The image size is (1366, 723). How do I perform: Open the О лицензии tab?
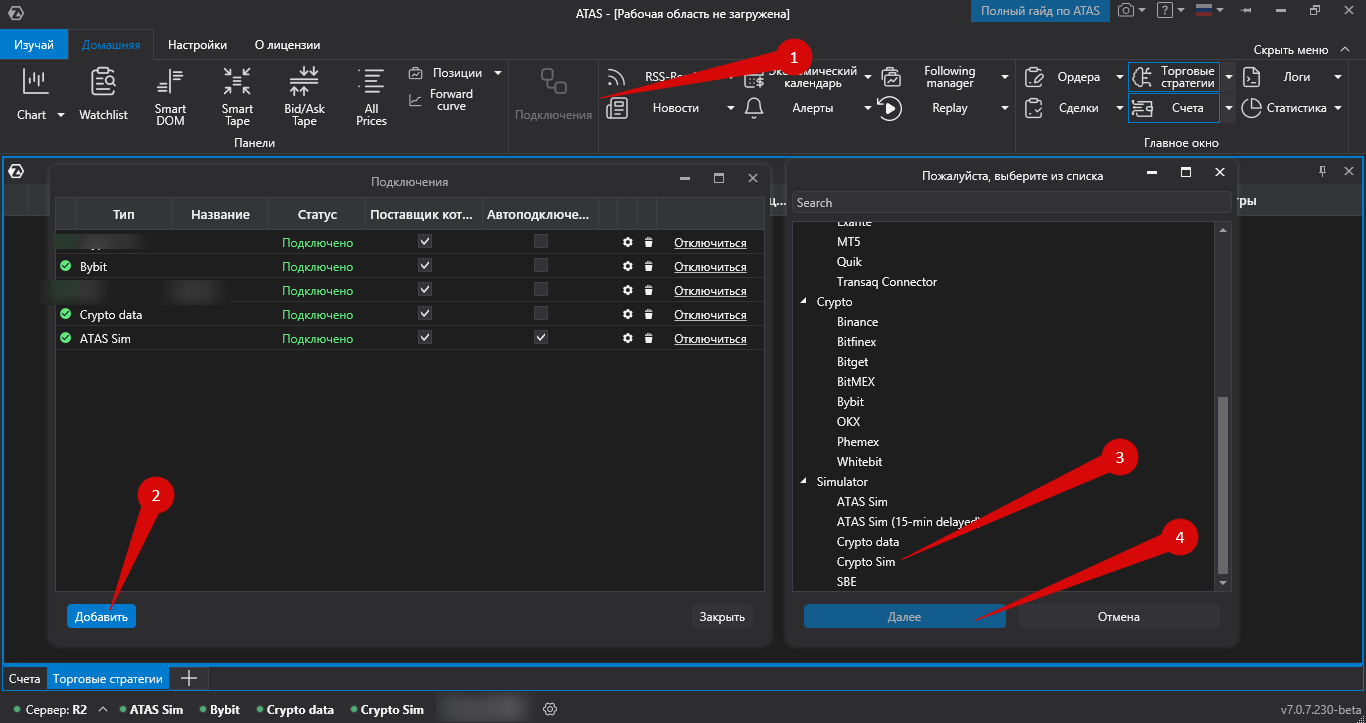coord(287,45)
